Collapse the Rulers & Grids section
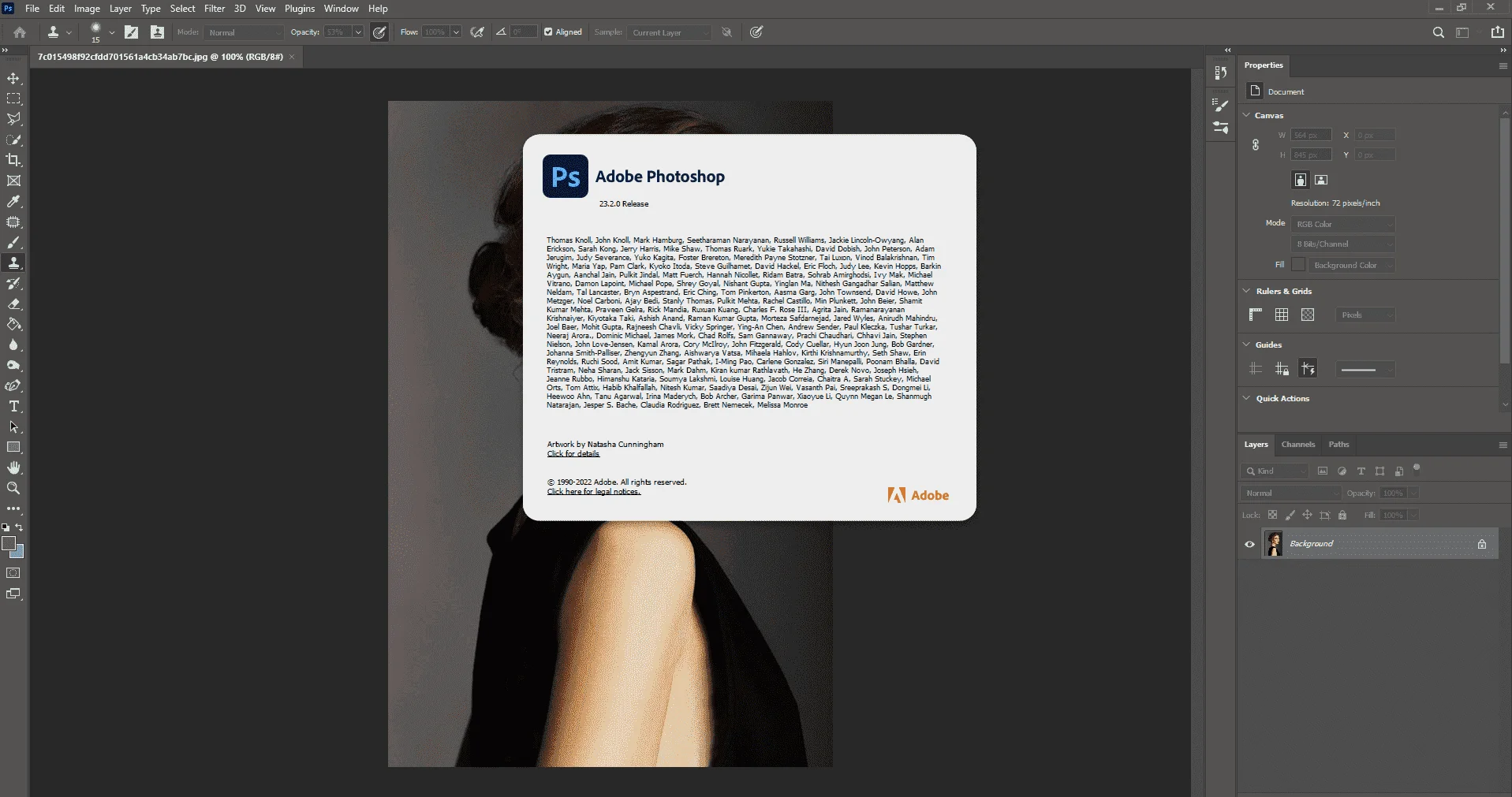This screenshot has height=797, width=1512. pyautogui.click(x=1246, y=291)
